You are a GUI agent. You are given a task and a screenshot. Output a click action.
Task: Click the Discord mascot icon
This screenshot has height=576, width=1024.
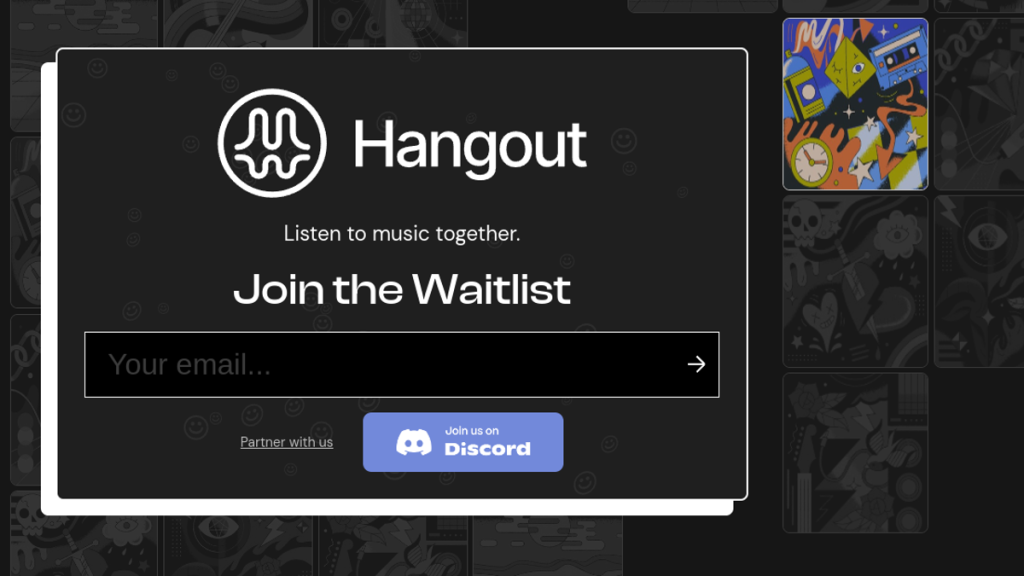pos(413,442)
